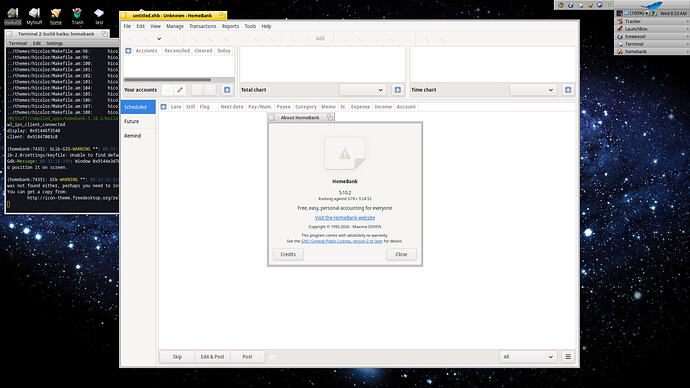Click the Close button in About HomeBank

pyautogui.click(x=401, y=254)
